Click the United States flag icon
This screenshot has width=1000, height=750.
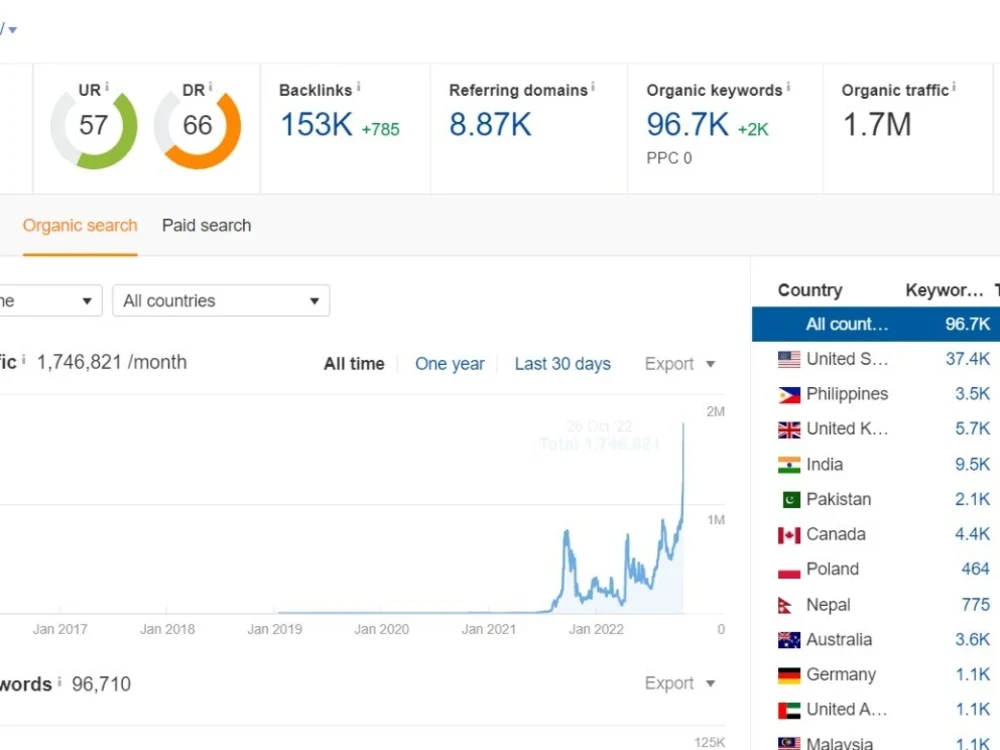(x=789, y=360)
